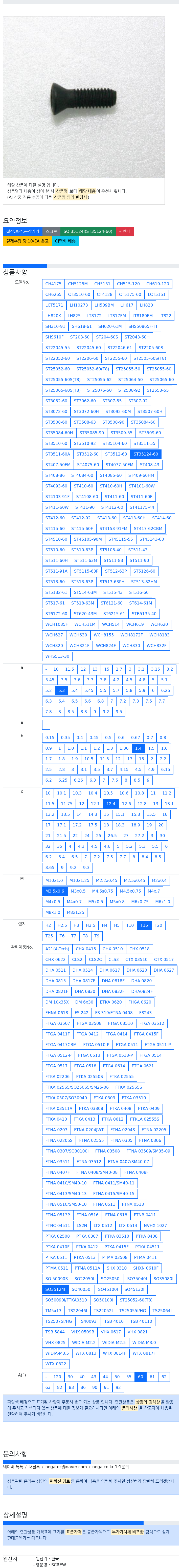This screenshot has height=1568, width=182.
Task: Toggle the selected c value 12.4
Action: (110, 803)
